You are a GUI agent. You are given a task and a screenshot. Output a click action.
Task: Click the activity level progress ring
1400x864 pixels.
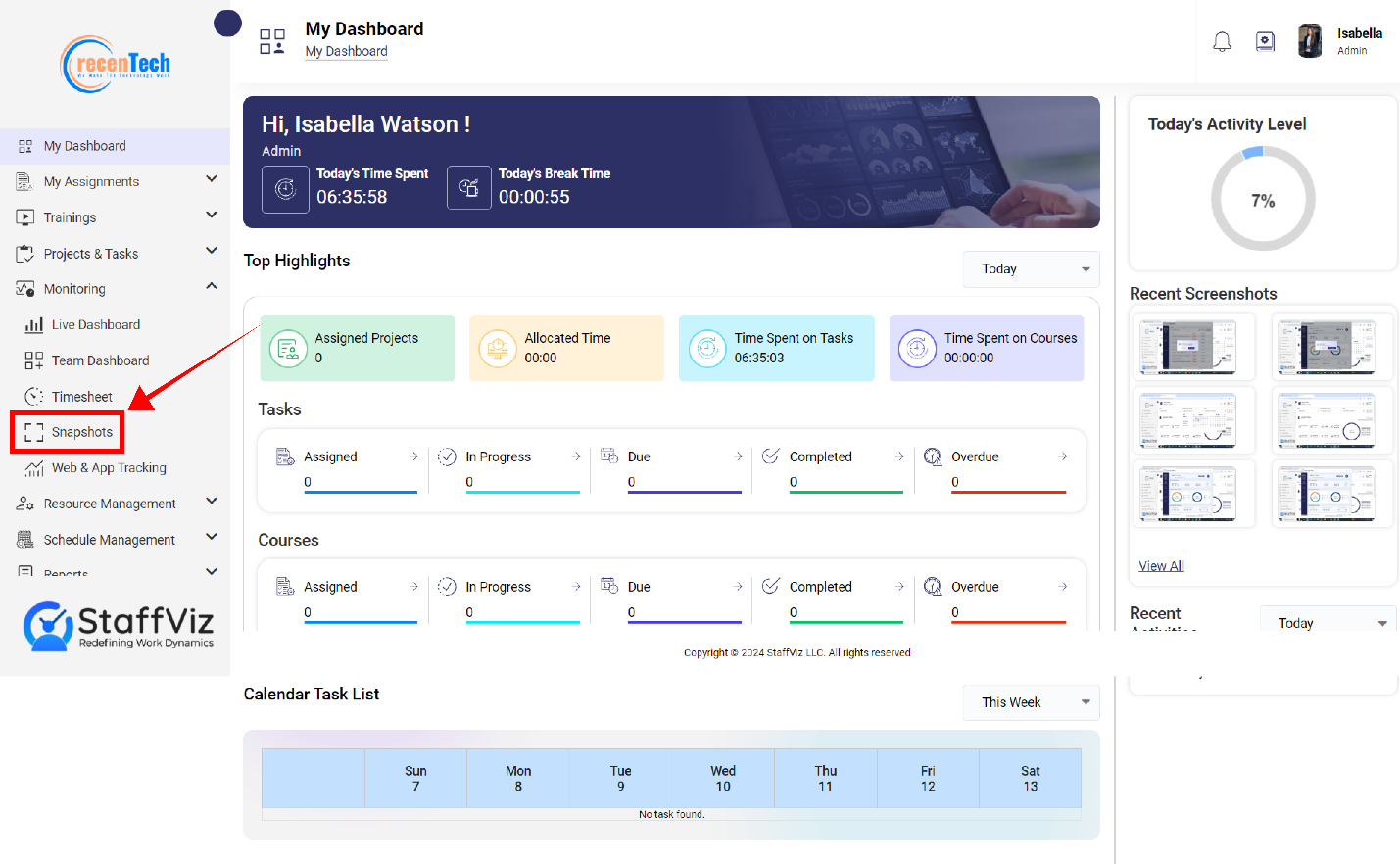pyautogui.click(x=1263, y=199)
